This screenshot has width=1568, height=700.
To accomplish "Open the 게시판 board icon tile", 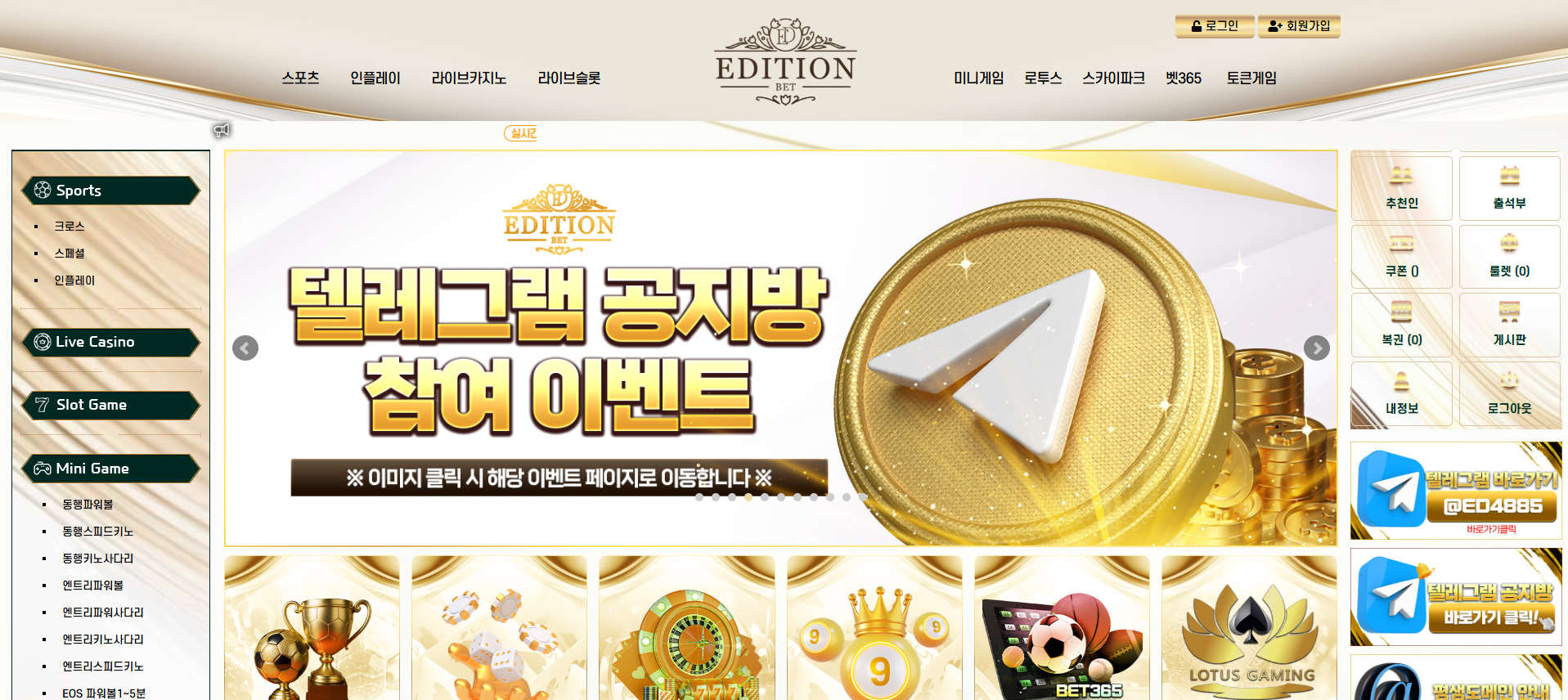I will 1509,325.
